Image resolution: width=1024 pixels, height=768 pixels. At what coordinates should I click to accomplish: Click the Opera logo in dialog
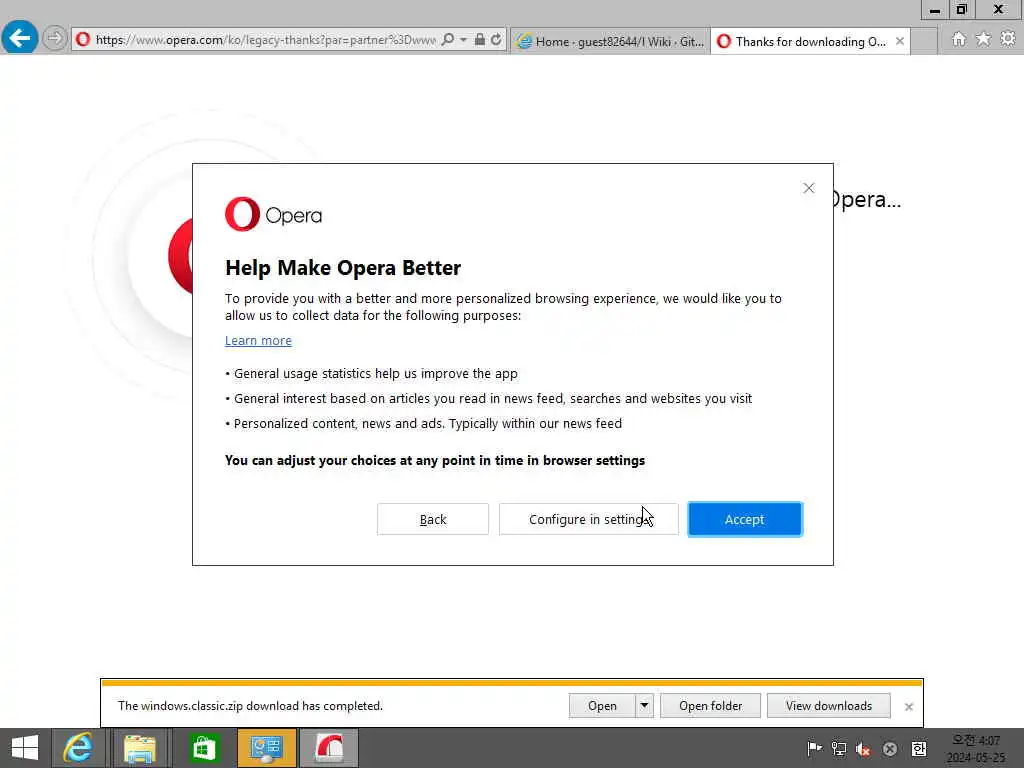coord(274,214)
